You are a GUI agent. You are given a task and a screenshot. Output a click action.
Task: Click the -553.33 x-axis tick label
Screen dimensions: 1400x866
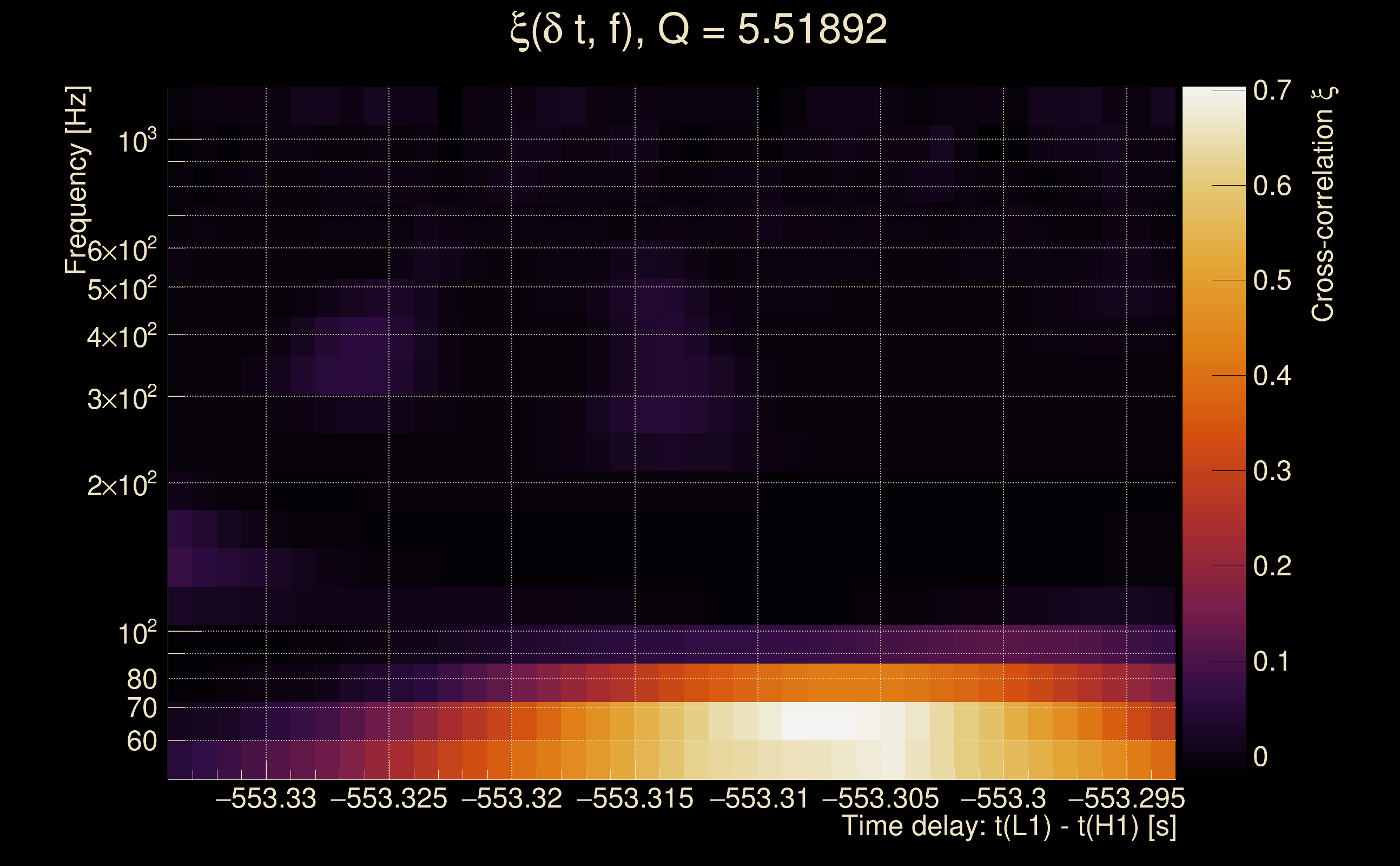tap(266, 799)
